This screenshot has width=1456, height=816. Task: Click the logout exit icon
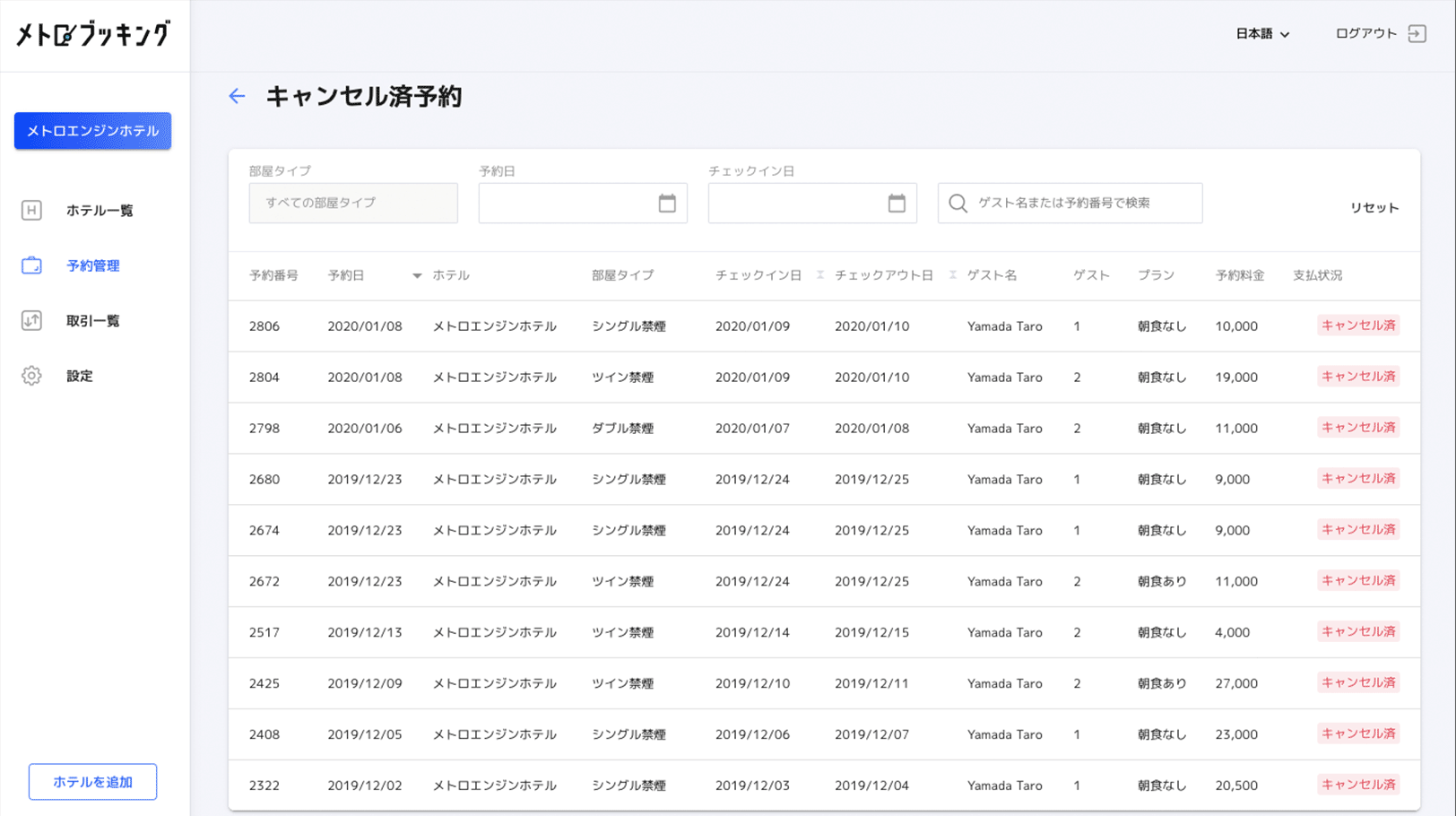[x=1417, y=34]
